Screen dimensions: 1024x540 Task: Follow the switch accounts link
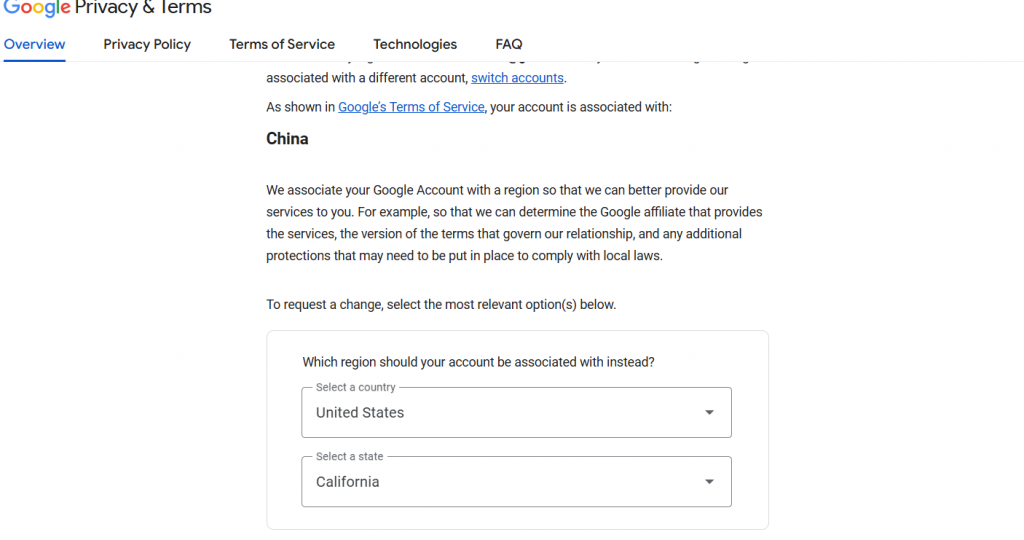point(517,78)
